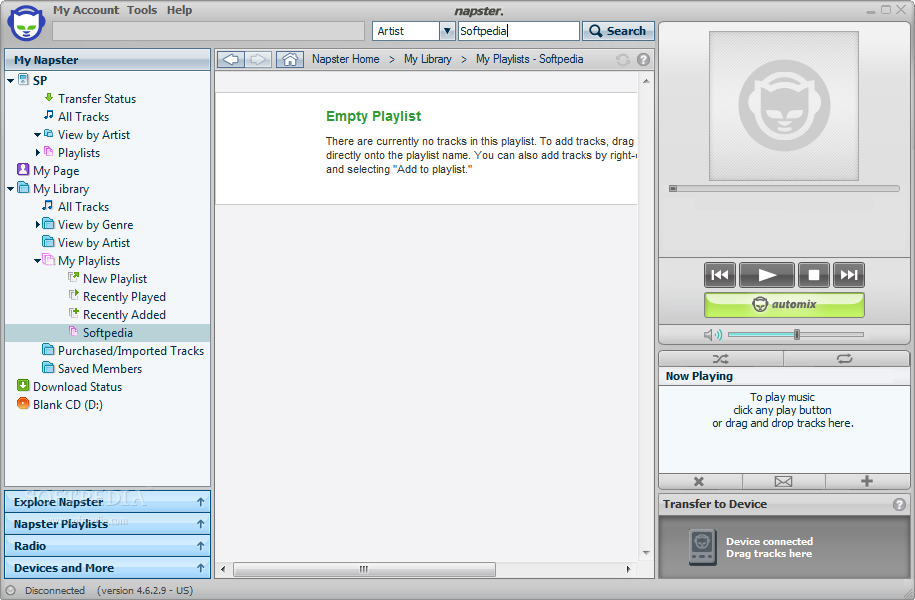915x600 pixels.
Task: Expand the Explore Napster panel
Action: tap(107, 502)
